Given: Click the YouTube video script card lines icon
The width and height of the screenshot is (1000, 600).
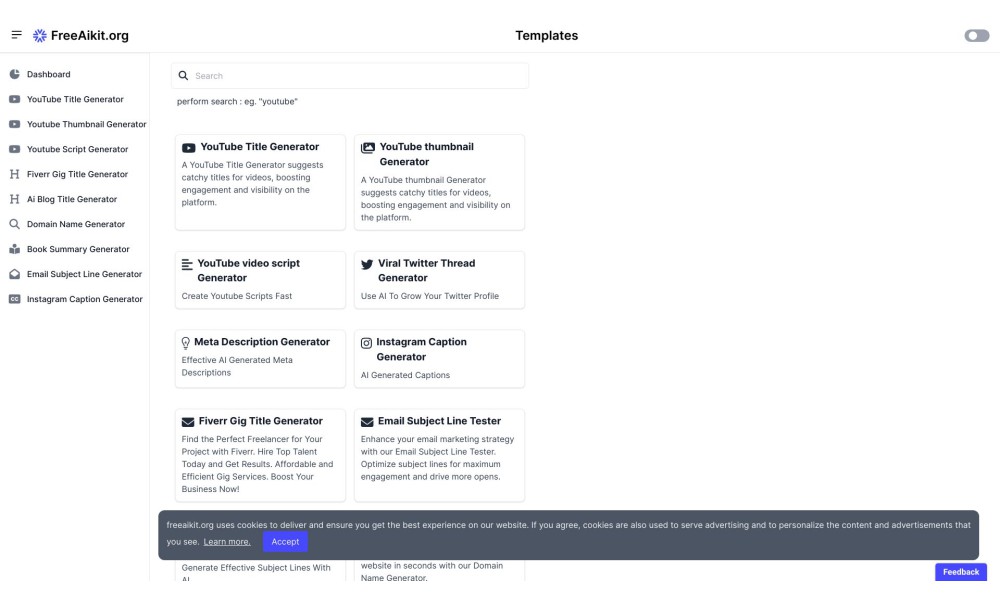Looking at the screenshot, I should pyautogui.click(x=187, y=264).
